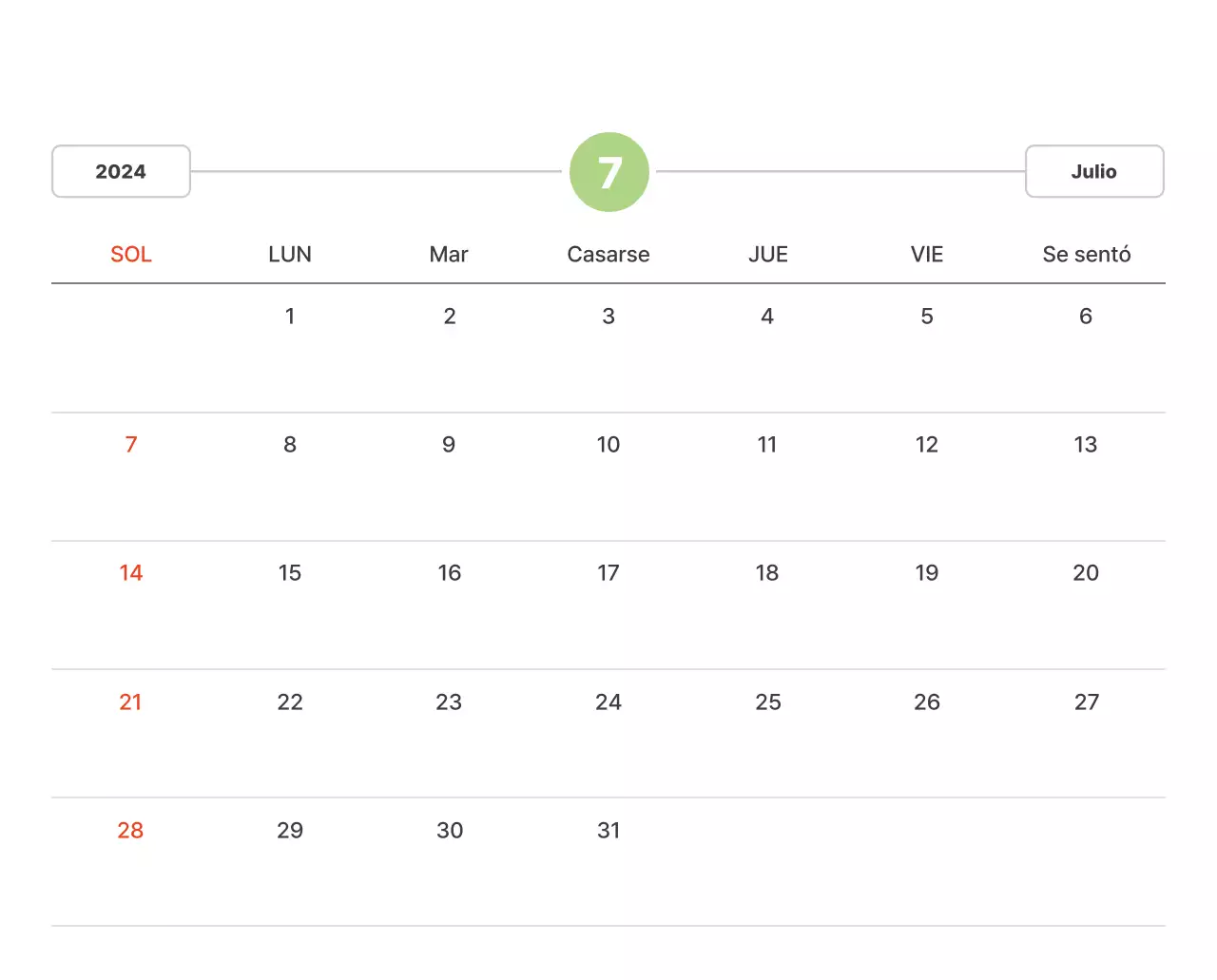
Task: Select the SOL column header
Action: (131, 254)
